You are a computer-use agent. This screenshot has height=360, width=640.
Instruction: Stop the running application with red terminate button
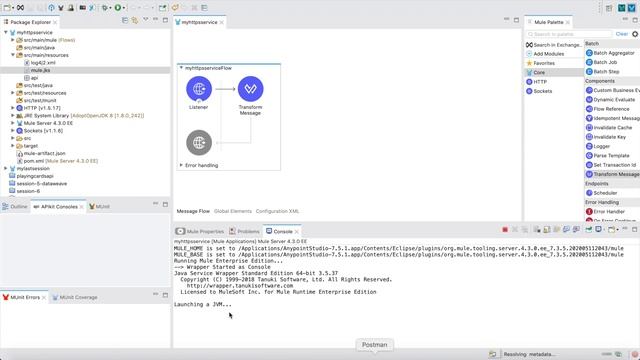pyautogui.click(x=505, y=230)
